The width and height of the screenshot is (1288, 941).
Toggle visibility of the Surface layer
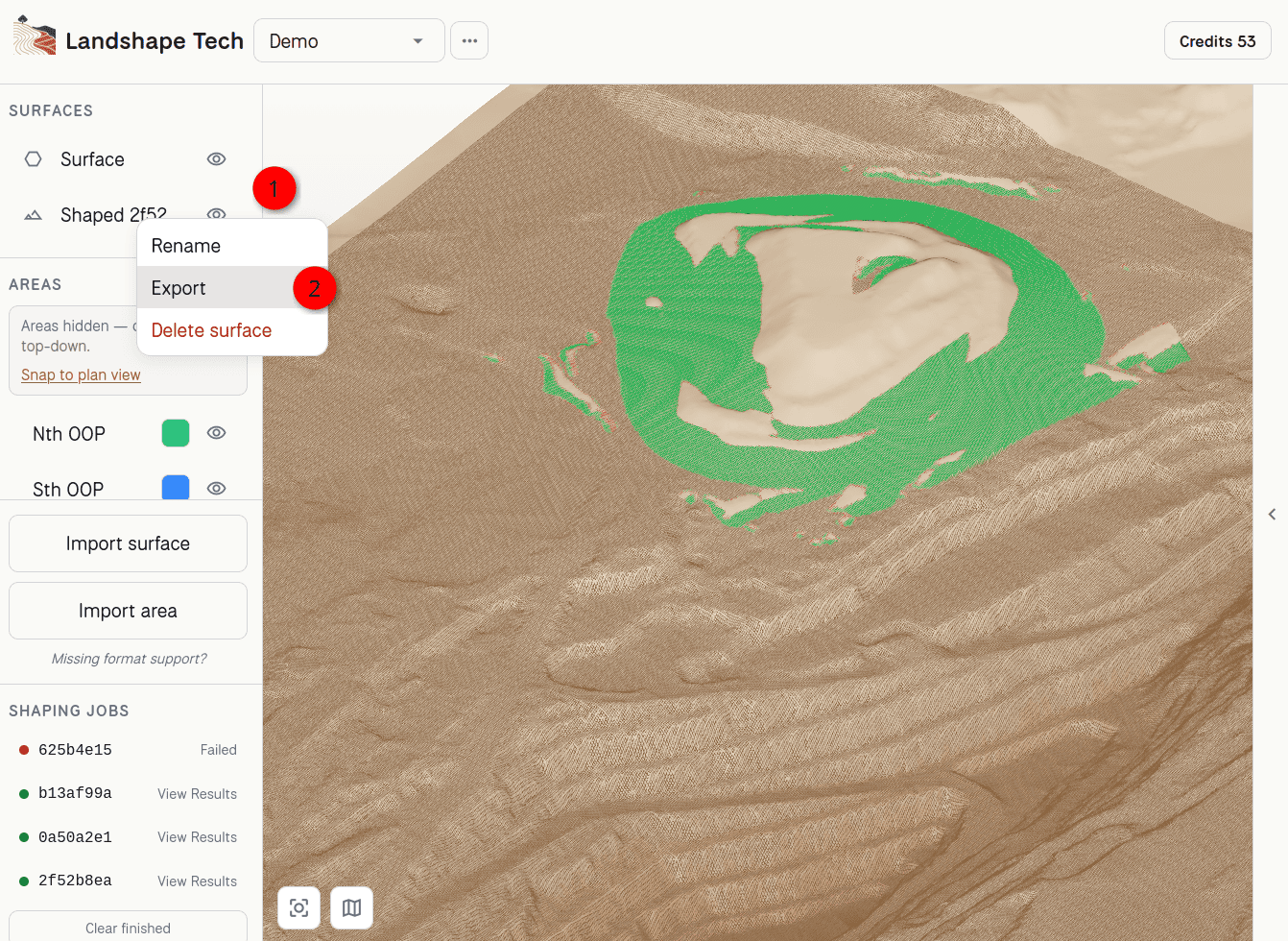(x=217, y=159)
